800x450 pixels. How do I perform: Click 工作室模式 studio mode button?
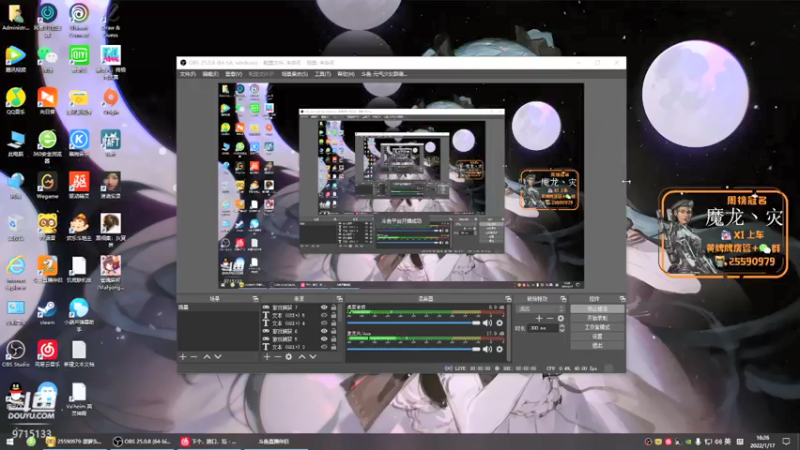(x=597, y=328)
